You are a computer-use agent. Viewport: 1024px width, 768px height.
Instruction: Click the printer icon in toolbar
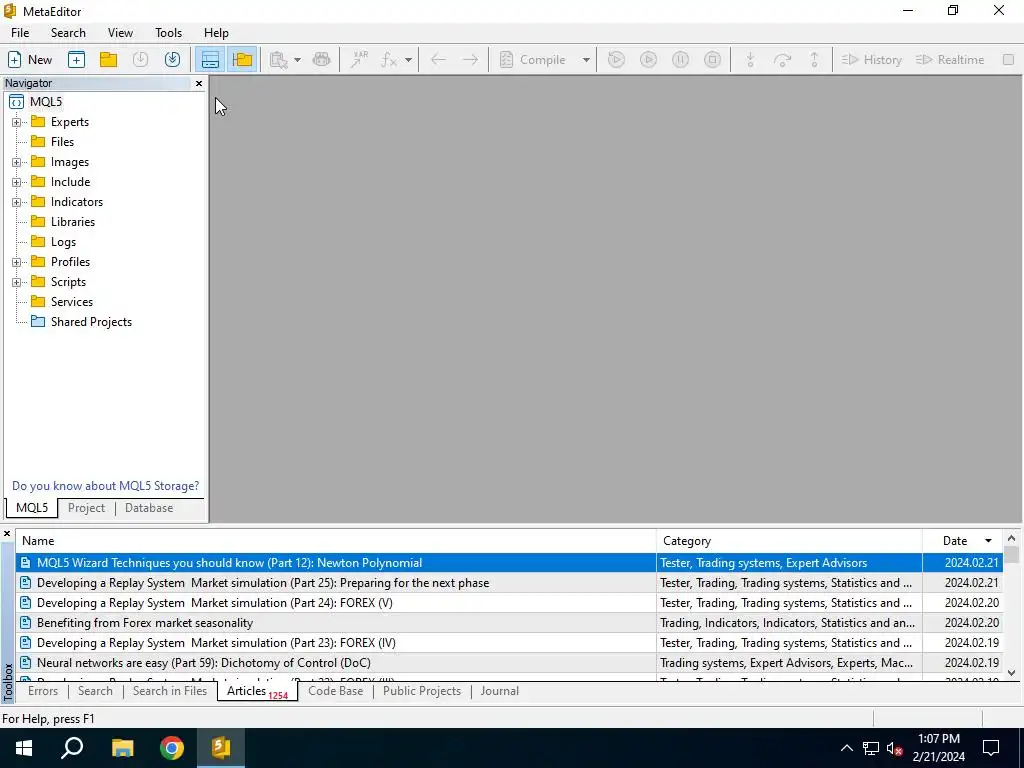[321, 59]
